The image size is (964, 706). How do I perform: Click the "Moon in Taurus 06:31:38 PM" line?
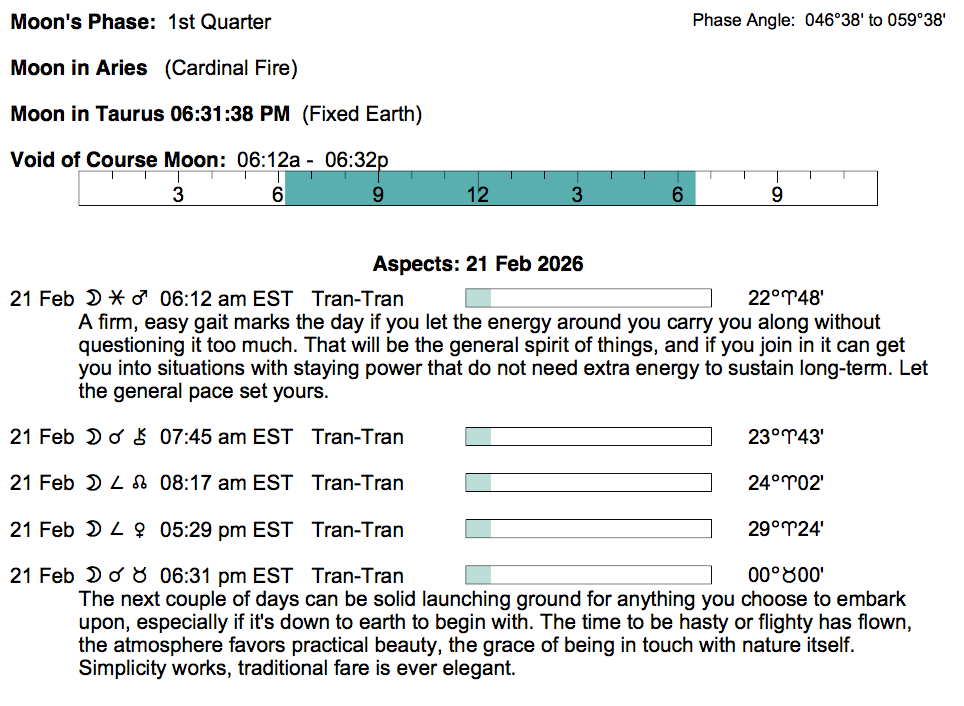[x=150, y=114]
